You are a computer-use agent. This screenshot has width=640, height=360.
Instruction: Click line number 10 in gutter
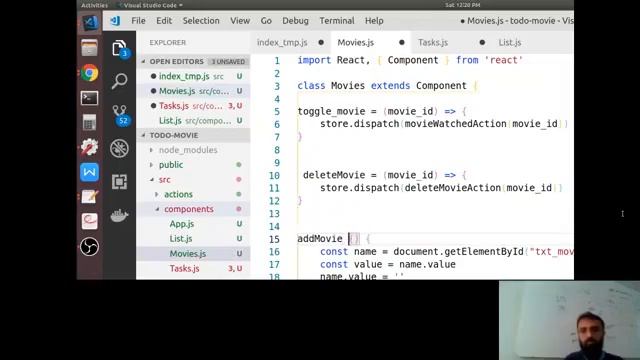pos(274,175)
